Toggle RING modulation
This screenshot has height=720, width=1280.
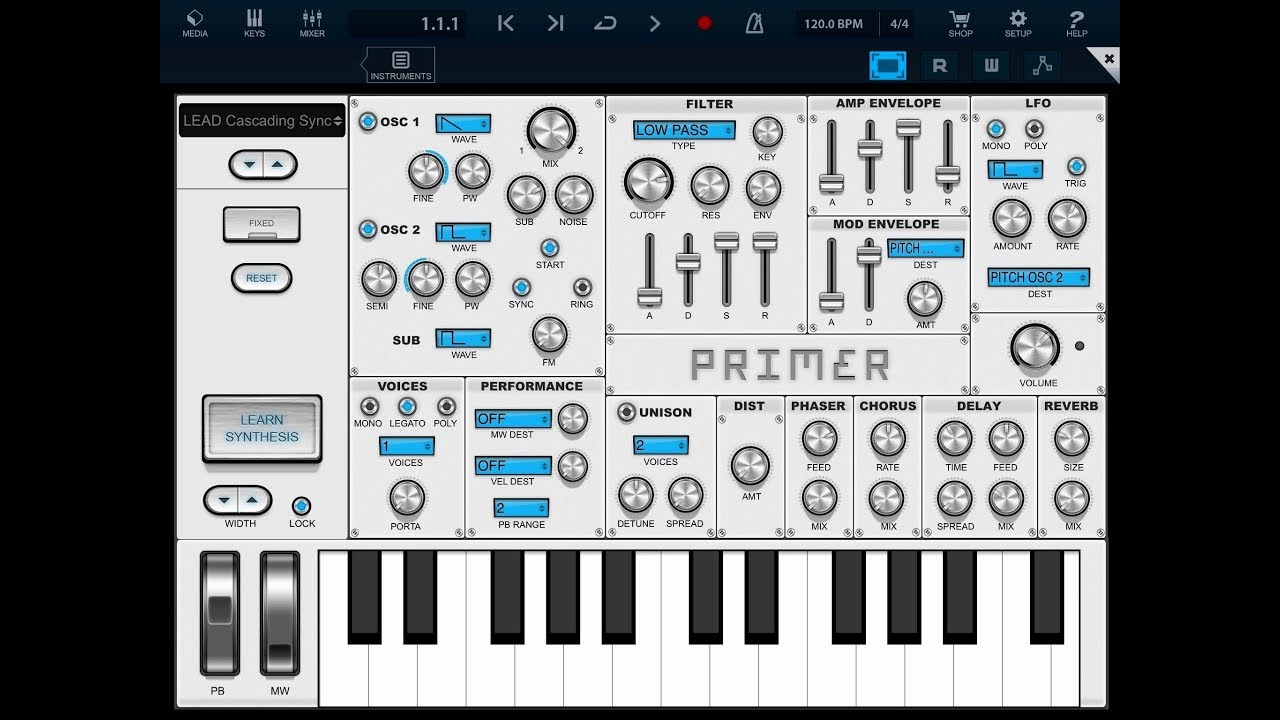pos(582,287)
